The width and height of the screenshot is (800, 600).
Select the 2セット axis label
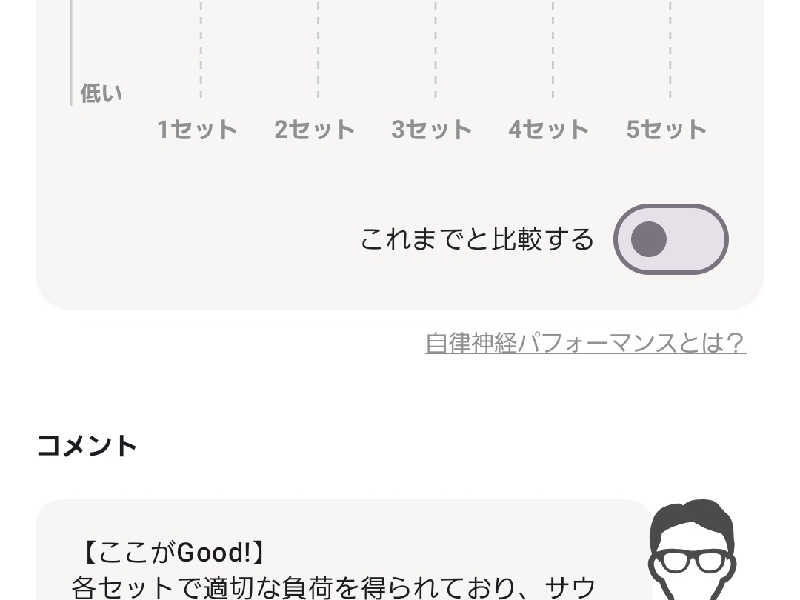[315, 130]
